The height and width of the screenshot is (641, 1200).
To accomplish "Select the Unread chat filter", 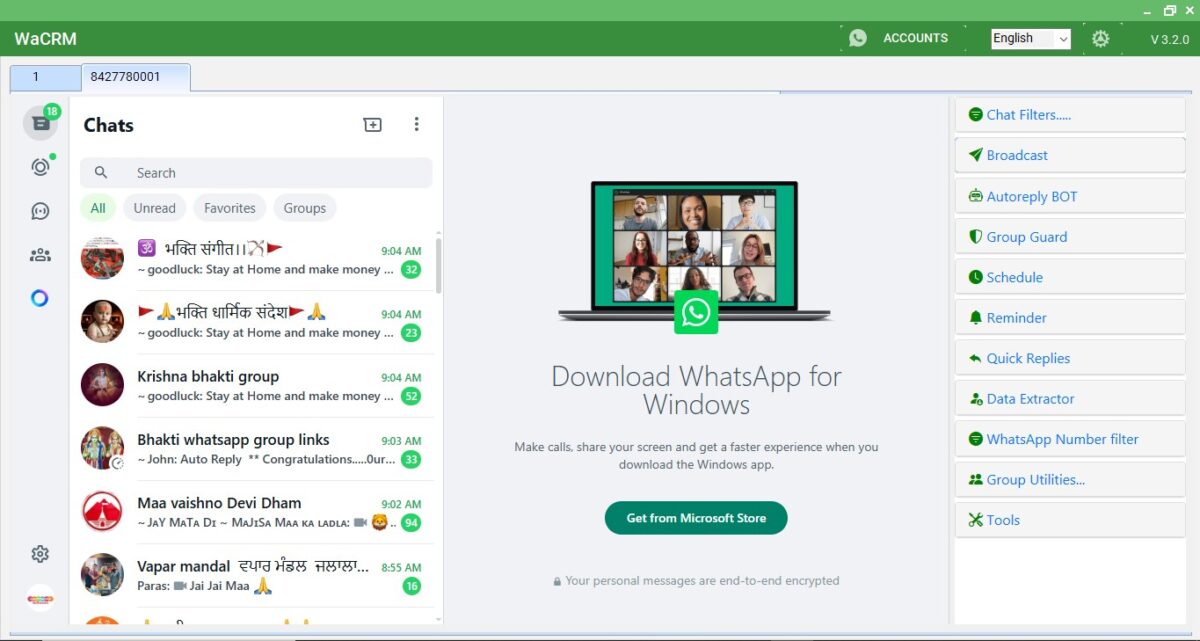I will [x=154, y=208].
